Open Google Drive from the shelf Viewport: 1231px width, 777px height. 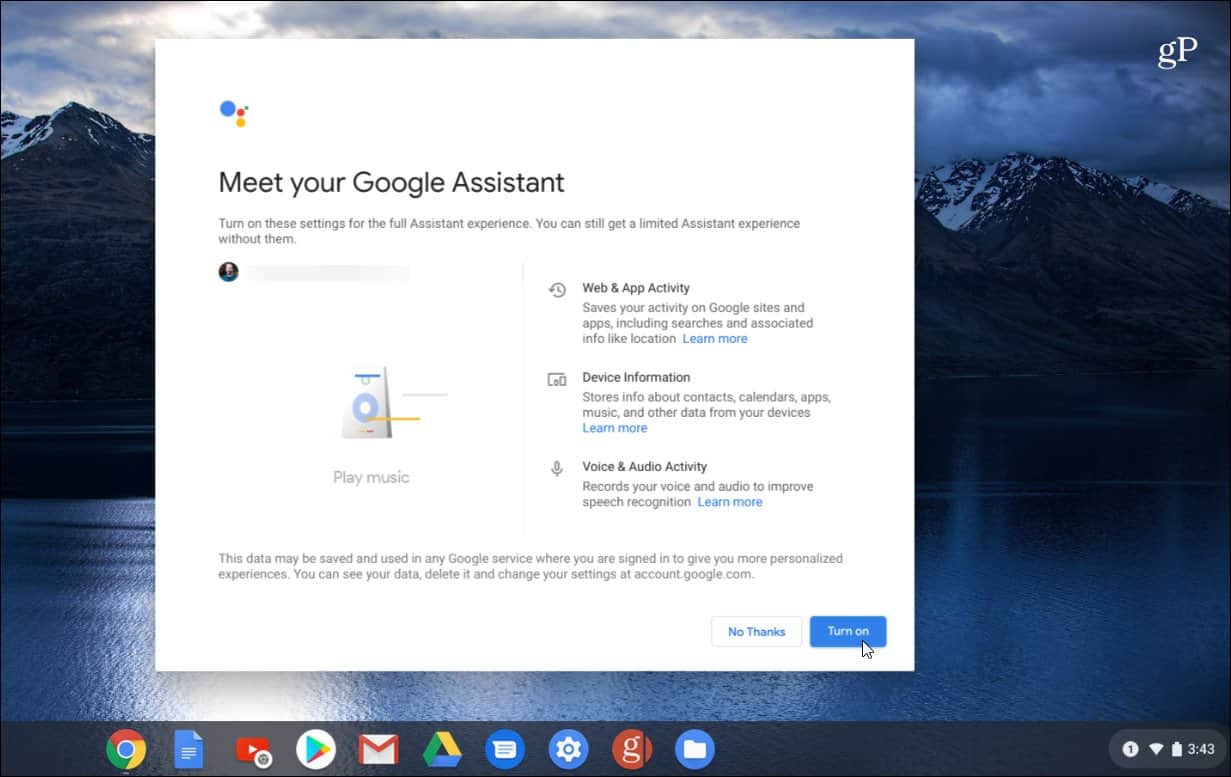[441, 749]
